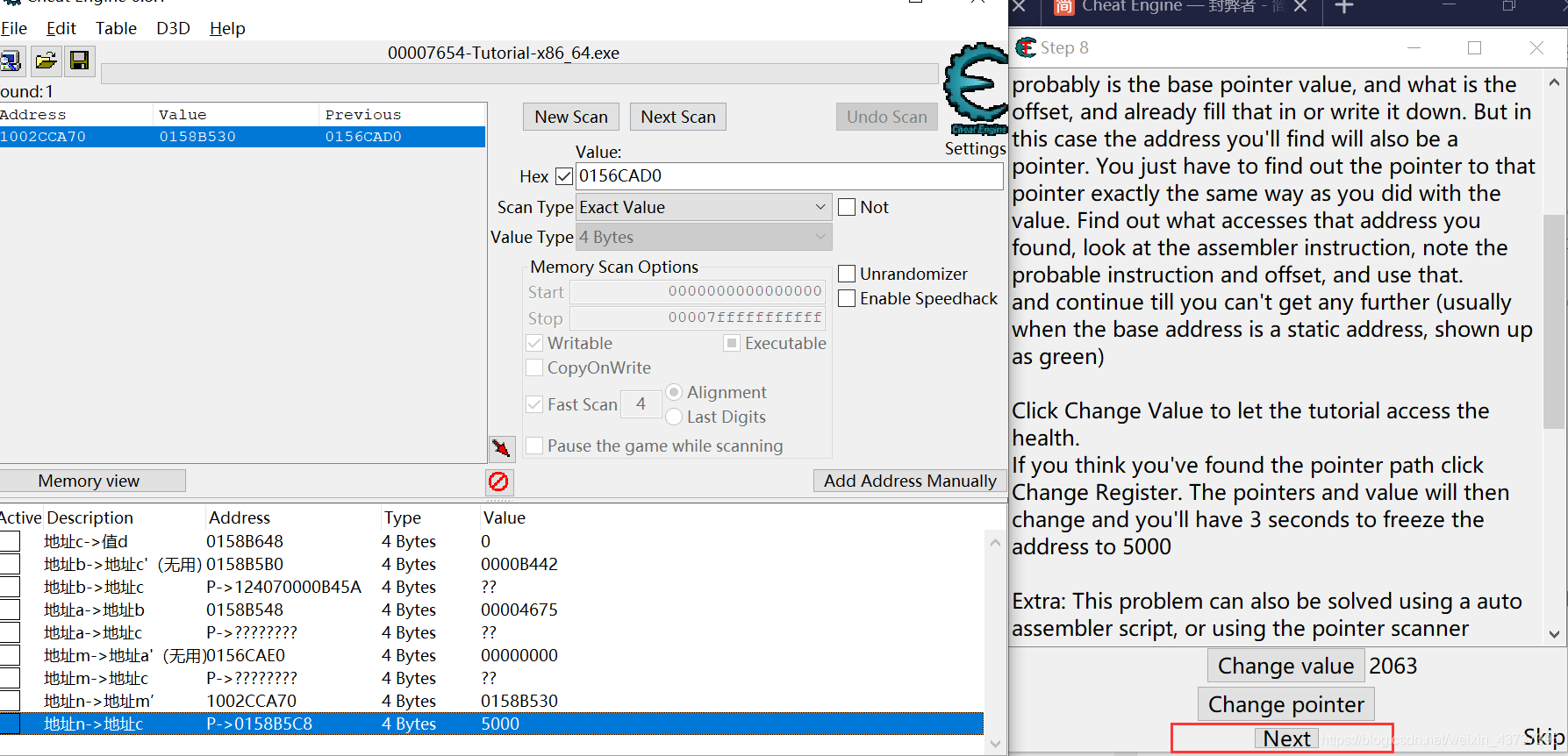The width and height of the screenshot is (1568, 756).
Task: Click the tutorial text scrollbar thumb
Action: coord(1554,321)
